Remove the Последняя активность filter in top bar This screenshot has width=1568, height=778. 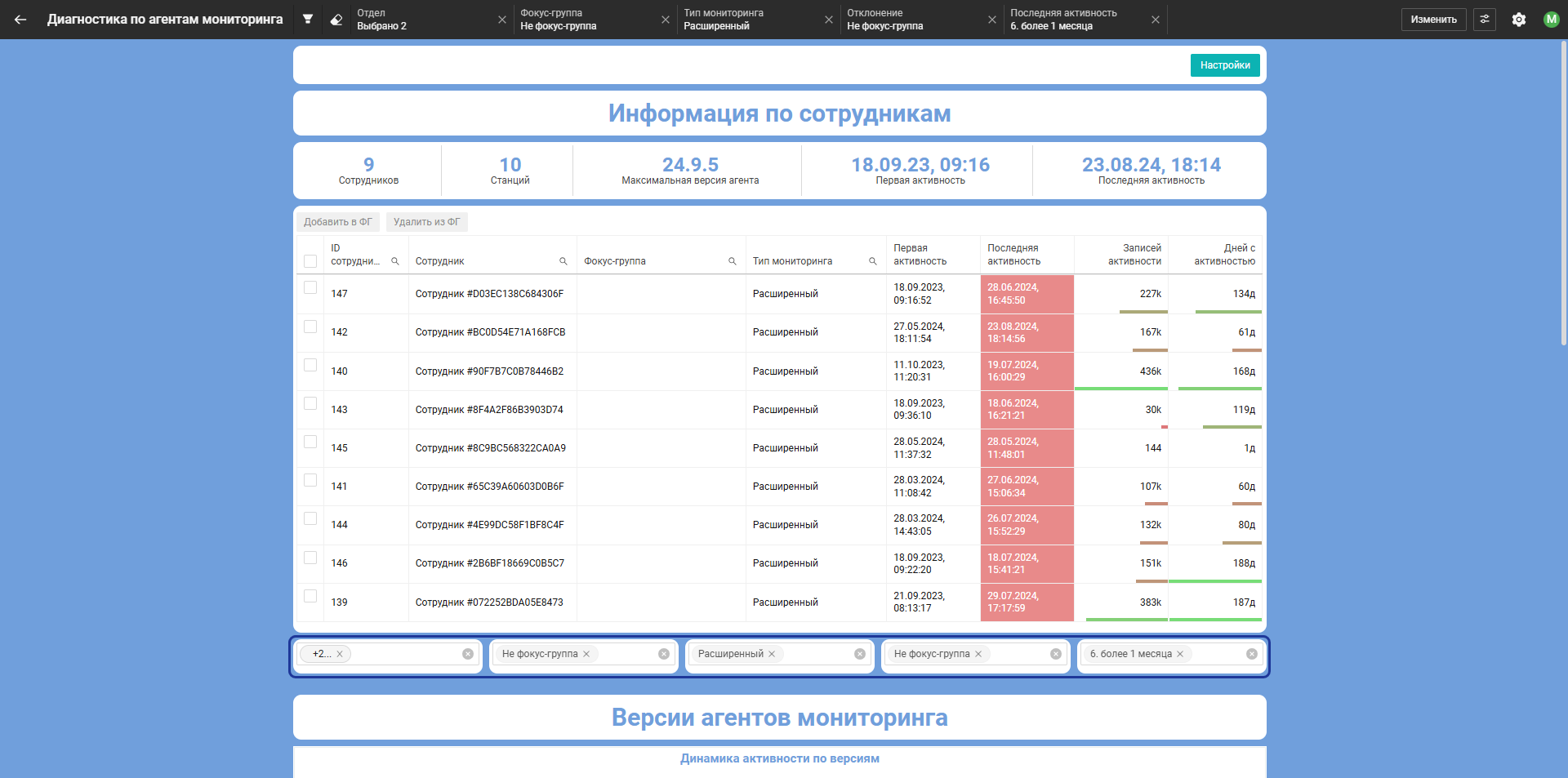[x=1156, y=20]
